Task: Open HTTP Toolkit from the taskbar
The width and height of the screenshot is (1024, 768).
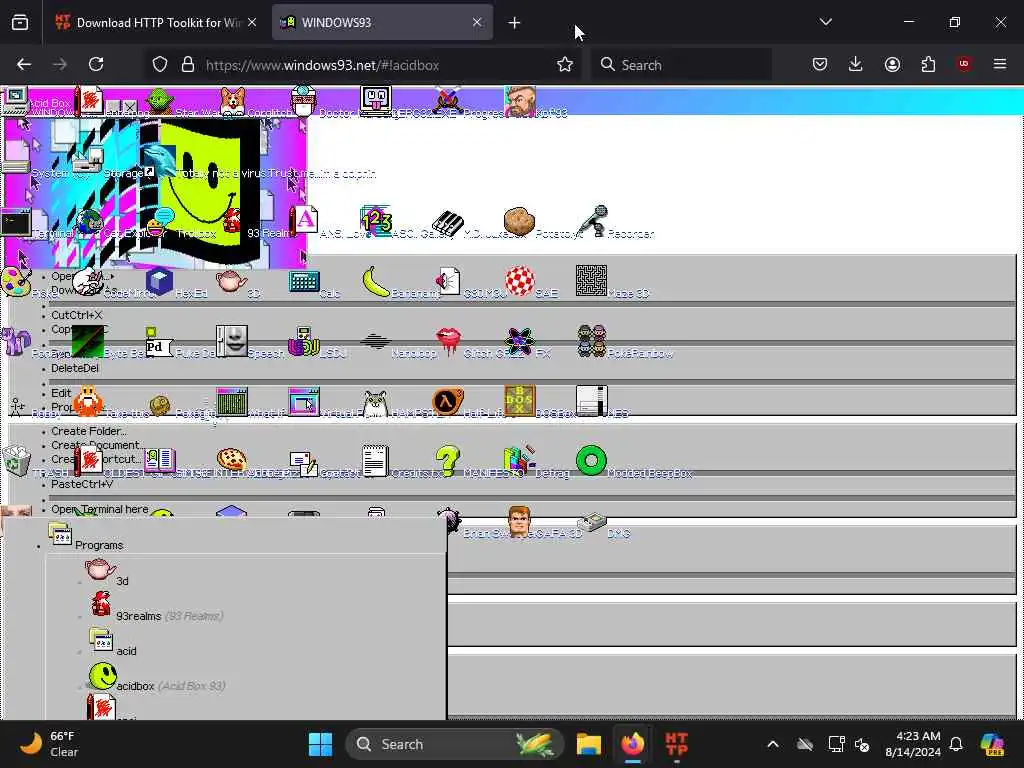Action: pos(676,744)
